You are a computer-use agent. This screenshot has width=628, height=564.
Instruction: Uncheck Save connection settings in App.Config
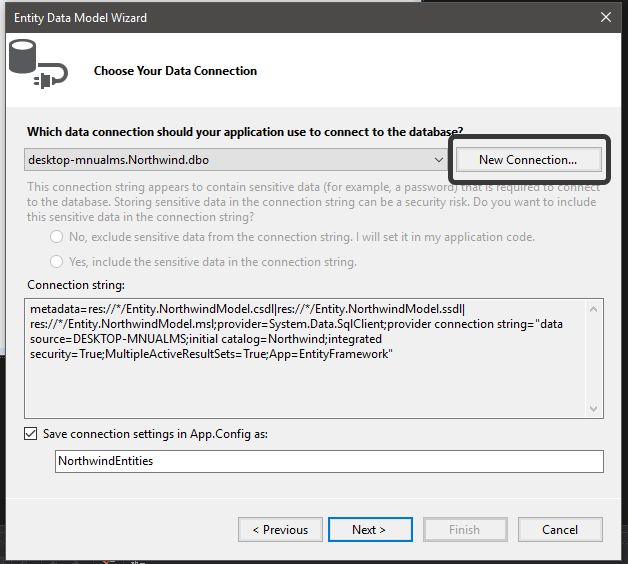30,434
